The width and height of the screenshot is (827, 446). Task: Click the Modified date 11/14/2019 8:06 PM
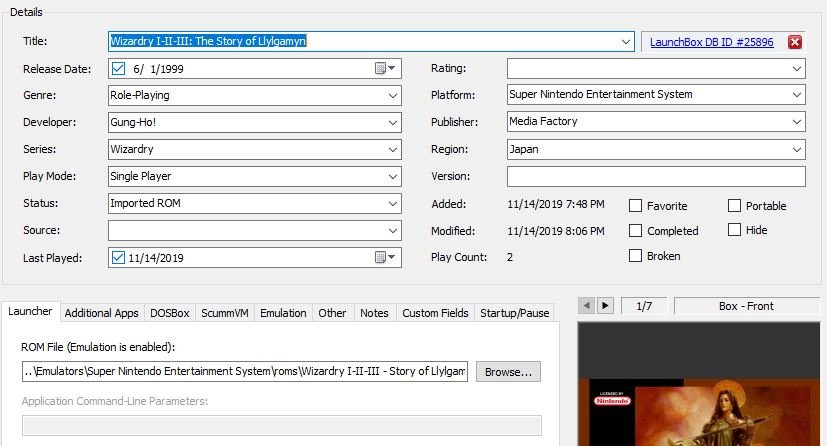[556, 231]
